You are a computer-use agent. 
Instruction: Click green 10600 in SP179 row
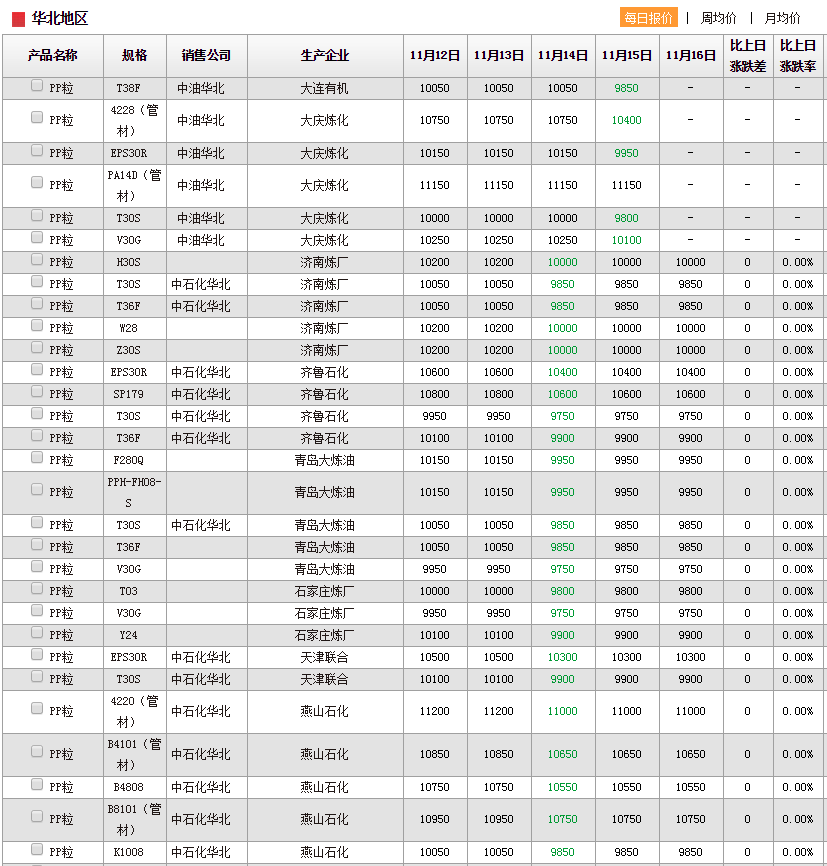tap(562, 394)
